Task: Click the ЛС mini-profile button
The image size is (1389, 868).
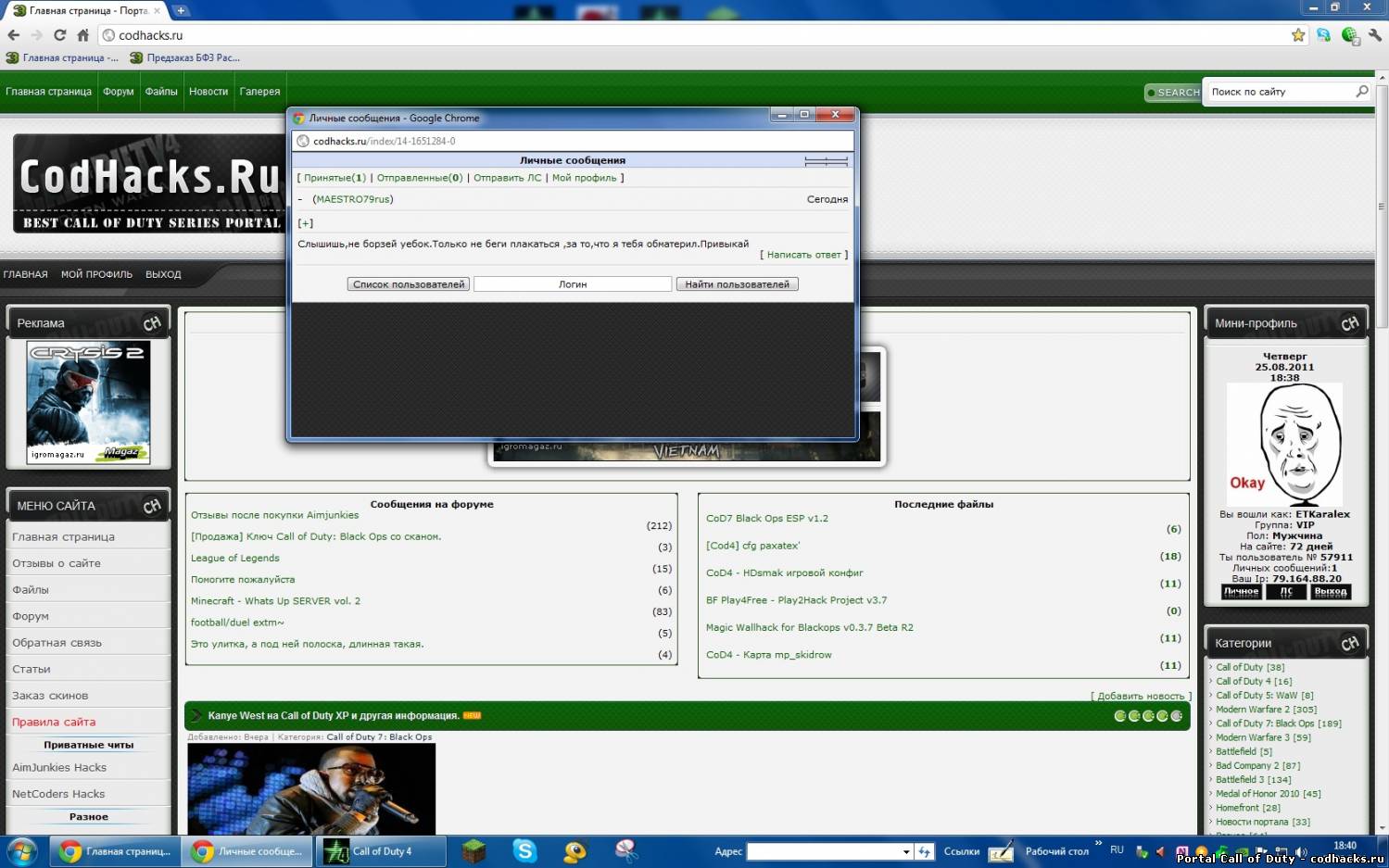Action: 1286,591
